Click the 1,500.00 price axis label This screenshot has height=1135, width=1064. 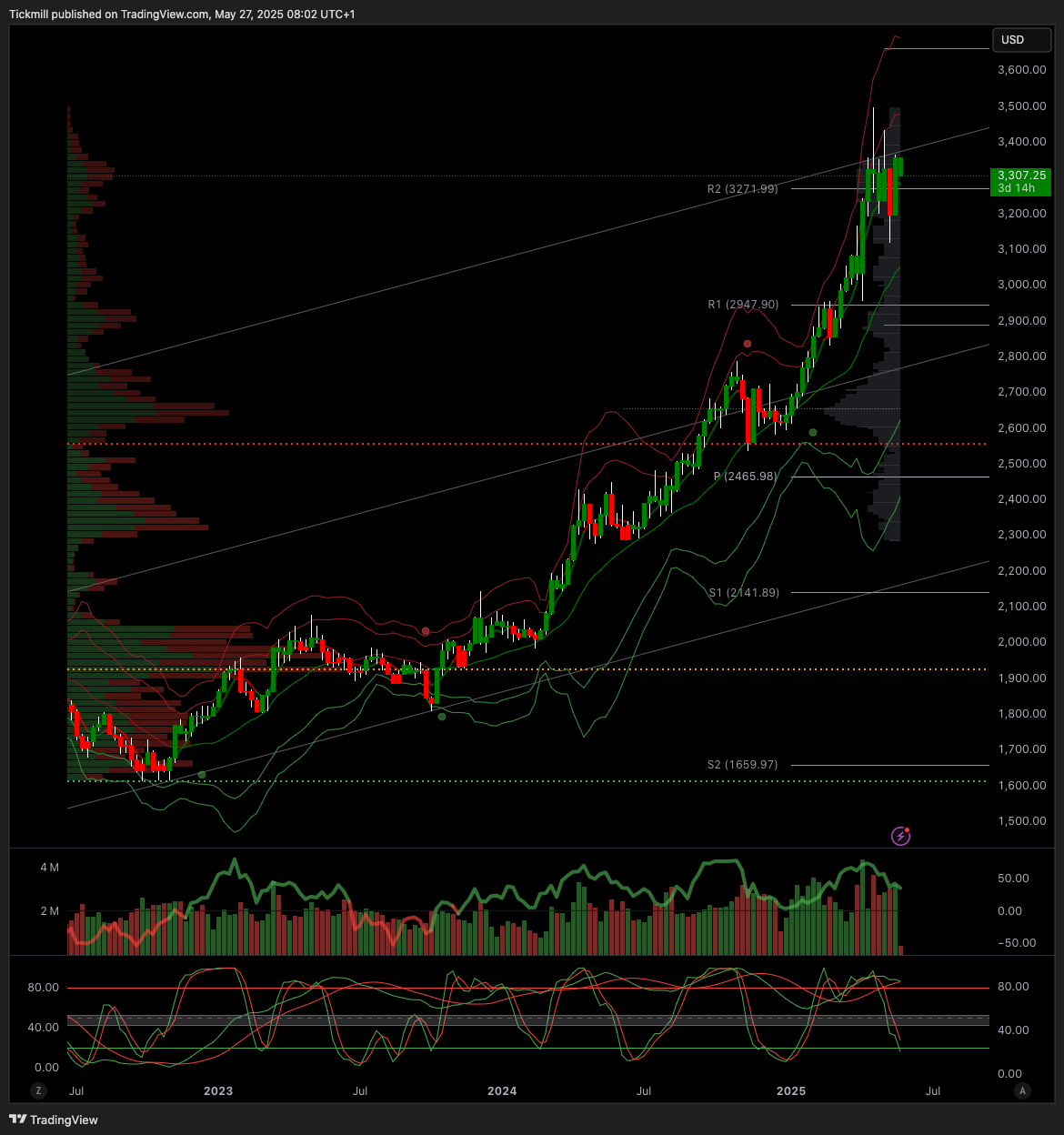click(x=1021, y=821)
